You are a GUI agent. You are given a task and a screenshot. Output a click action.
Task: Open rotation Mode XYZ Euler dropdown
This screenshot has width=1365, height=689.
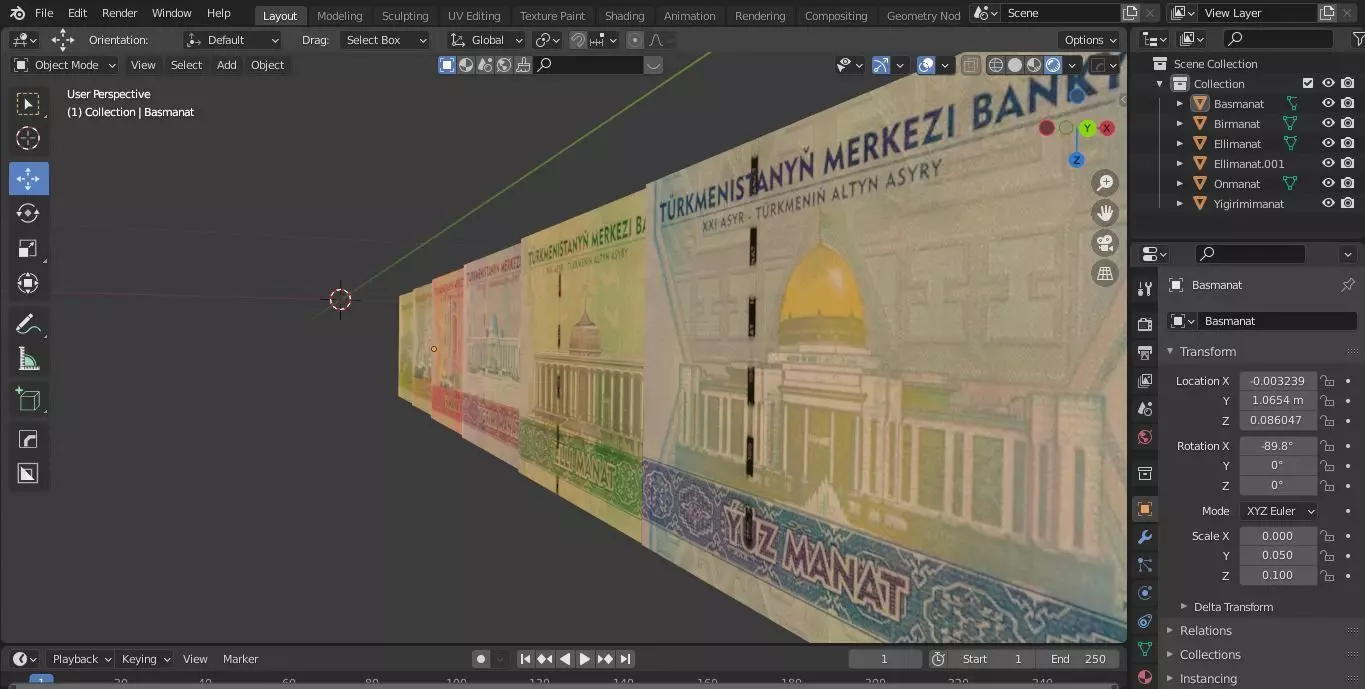point(1278,511)
